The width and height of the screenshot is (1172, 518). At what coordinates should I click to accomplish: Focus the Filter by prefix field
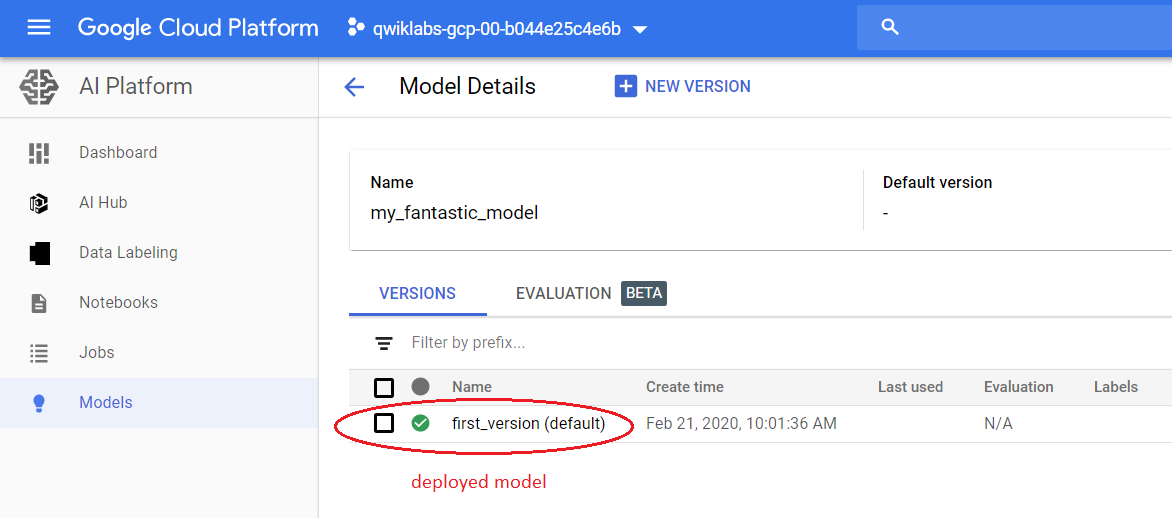468,343
